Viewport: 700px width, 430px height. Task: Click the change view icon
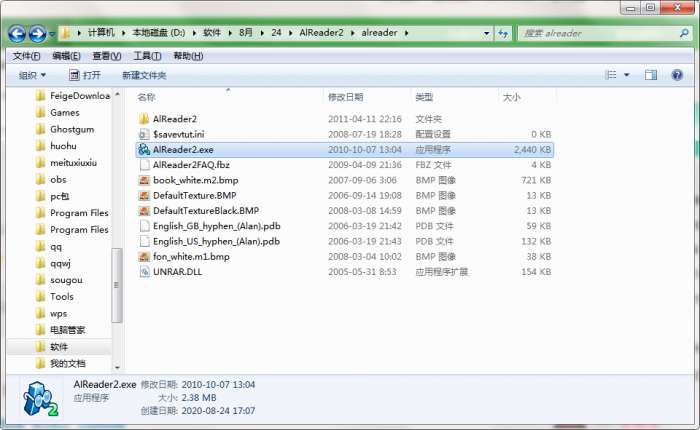point(611,75)
